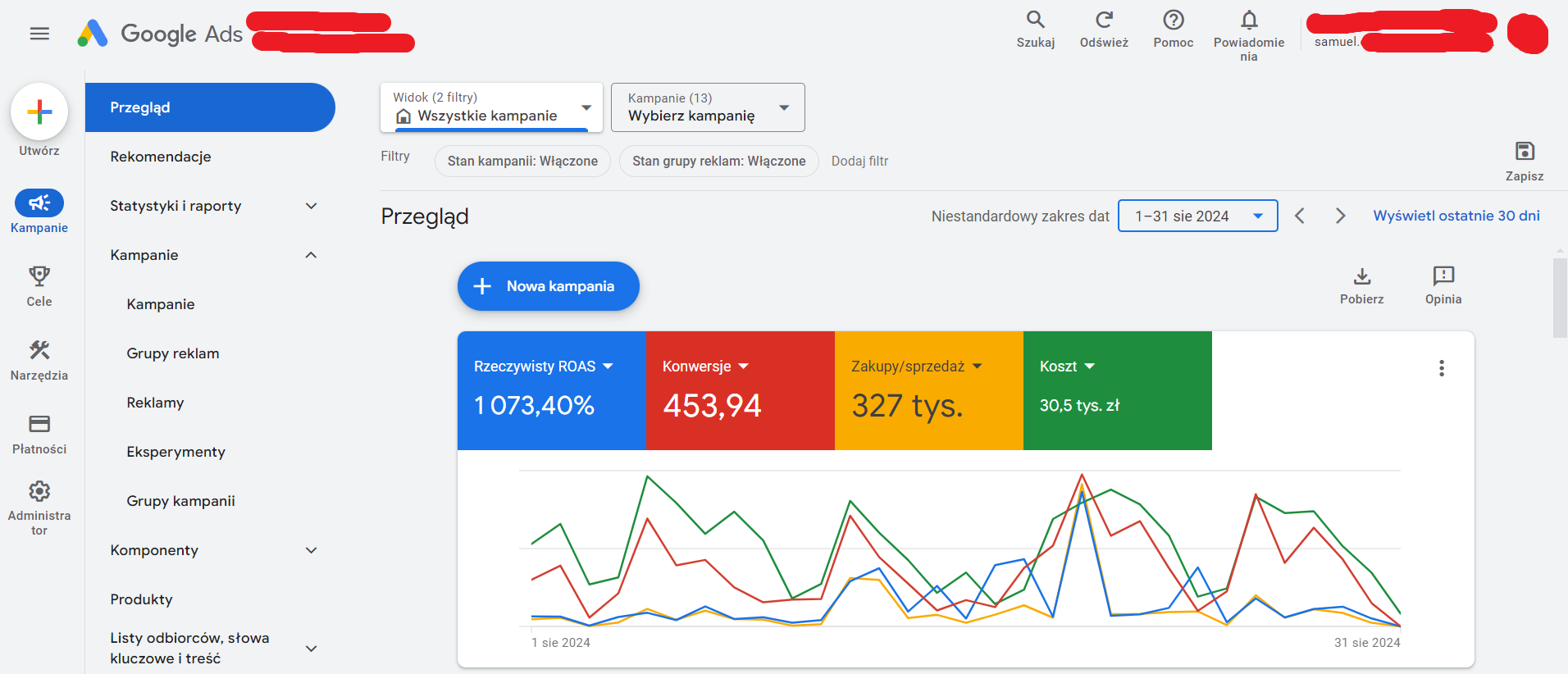
Task: Click the Niestandardowy zakres dat label
Action: [1020, 216]
